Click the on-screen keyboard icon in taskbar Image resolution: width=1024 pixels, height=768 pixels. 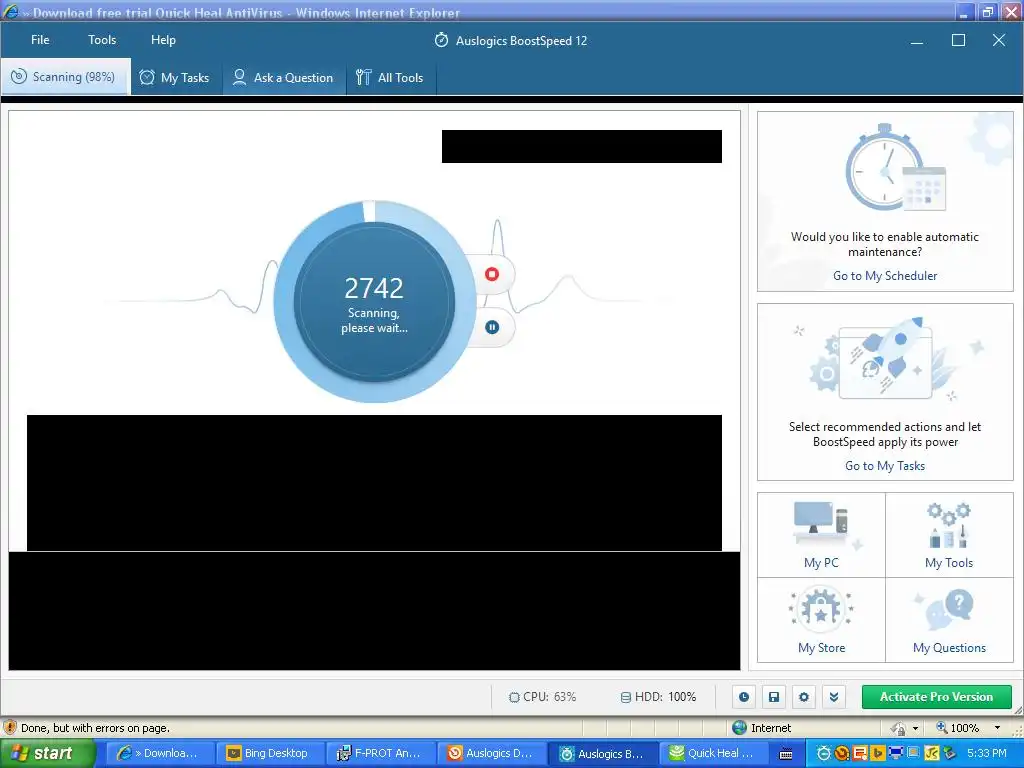786,754
